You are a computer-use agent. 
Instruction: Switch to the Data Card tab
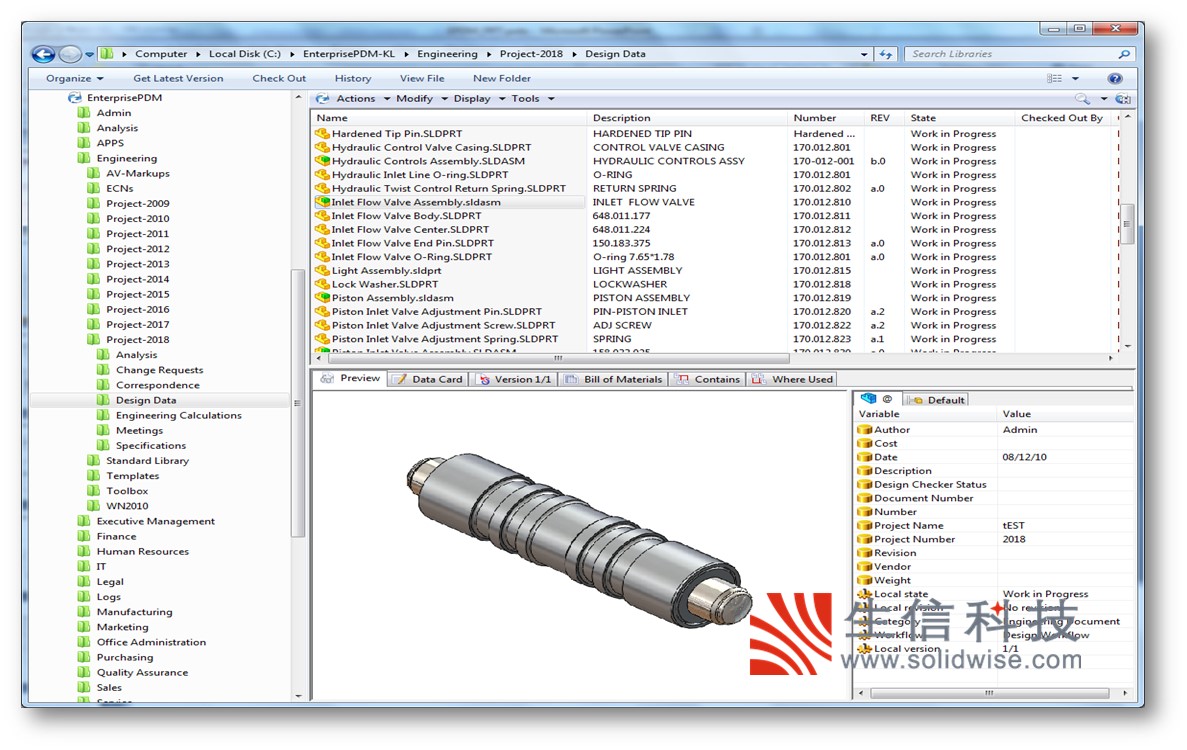(x=428, y=379)
